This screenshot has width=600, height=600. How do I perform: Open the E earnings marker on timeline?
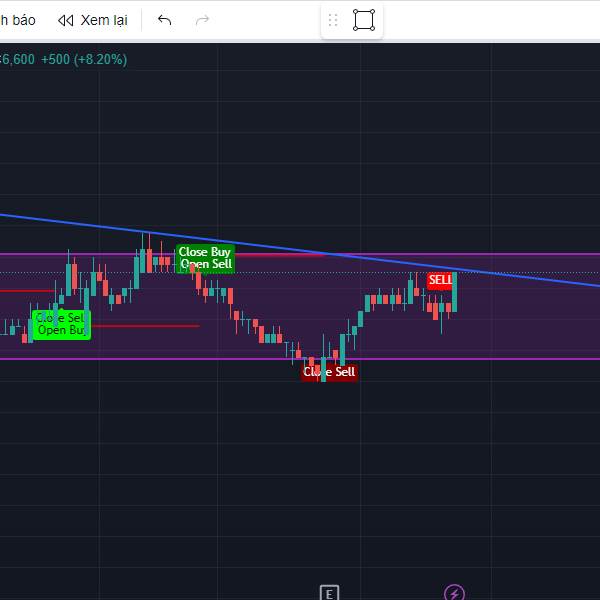pos(329,593)
